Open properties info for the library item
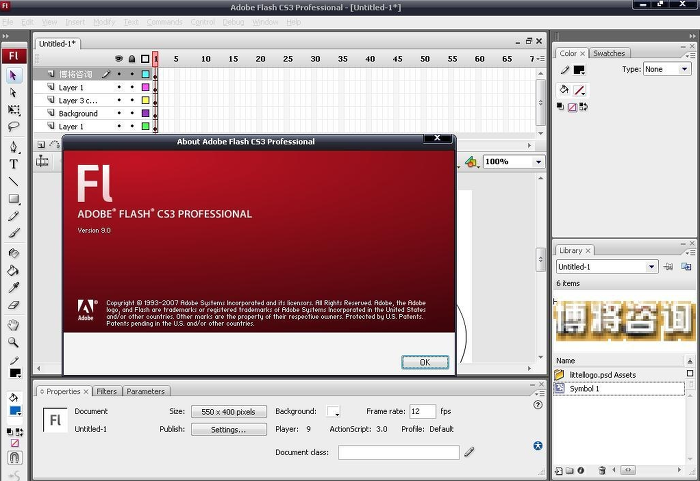The image size is (700, 481). click(x=580, y=470)
